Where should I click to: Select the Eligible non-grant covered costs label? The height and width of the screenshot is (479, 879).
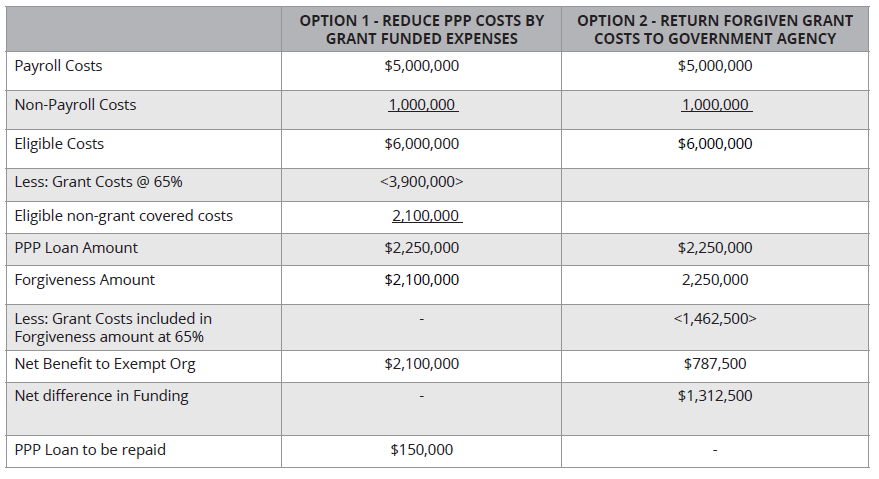(x=123, y=215)
